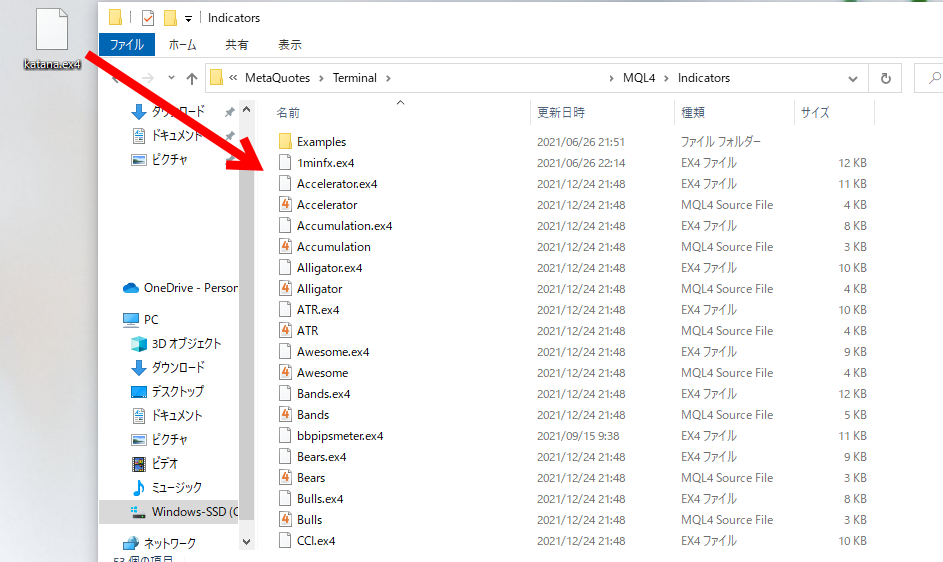
Task: Select ネットワーク in the navigation pane
Action: point(168,544)
